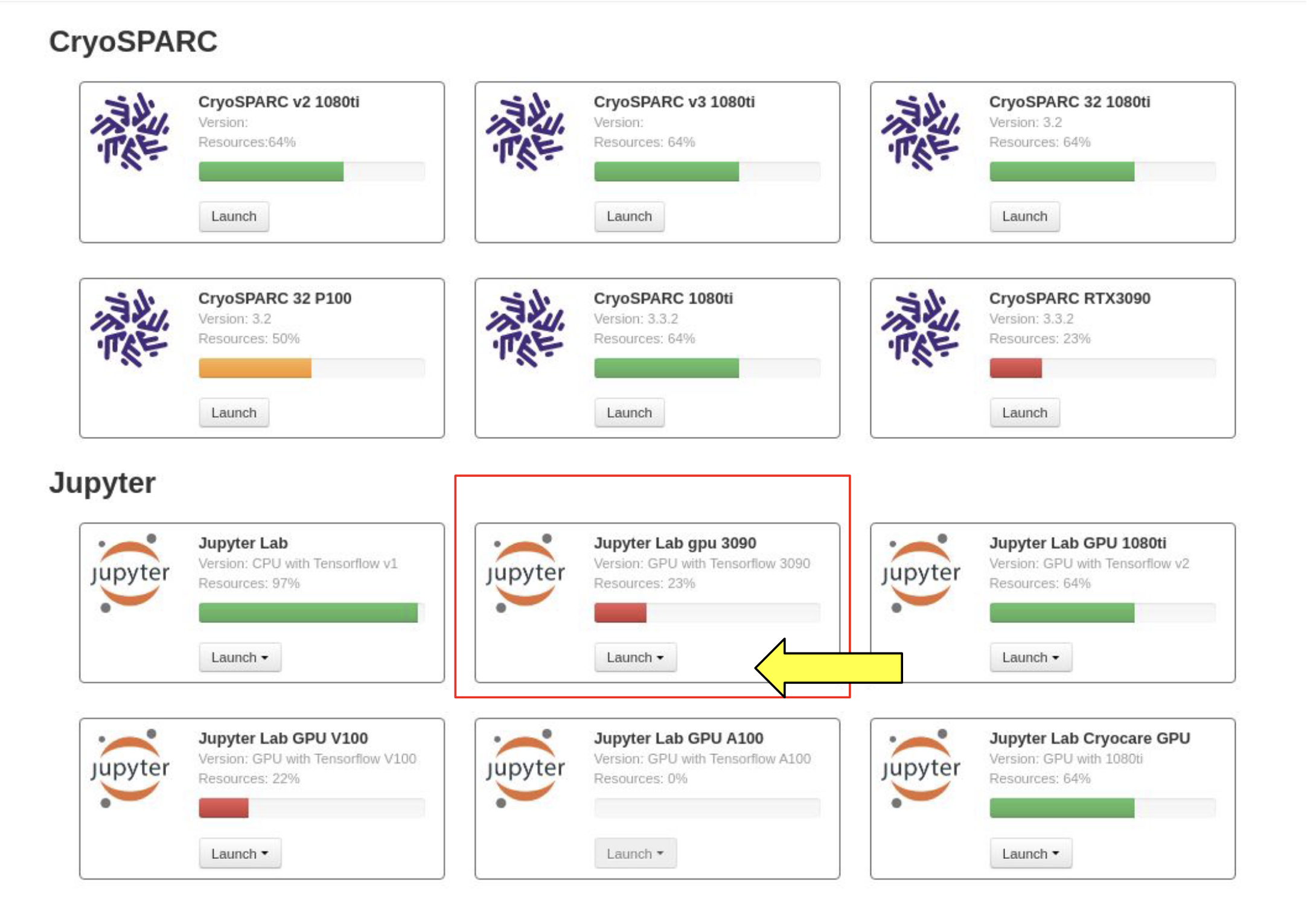
Task: Click the Jupyter Lab gpu 3090 logo
Action: (x=525, y=573)
